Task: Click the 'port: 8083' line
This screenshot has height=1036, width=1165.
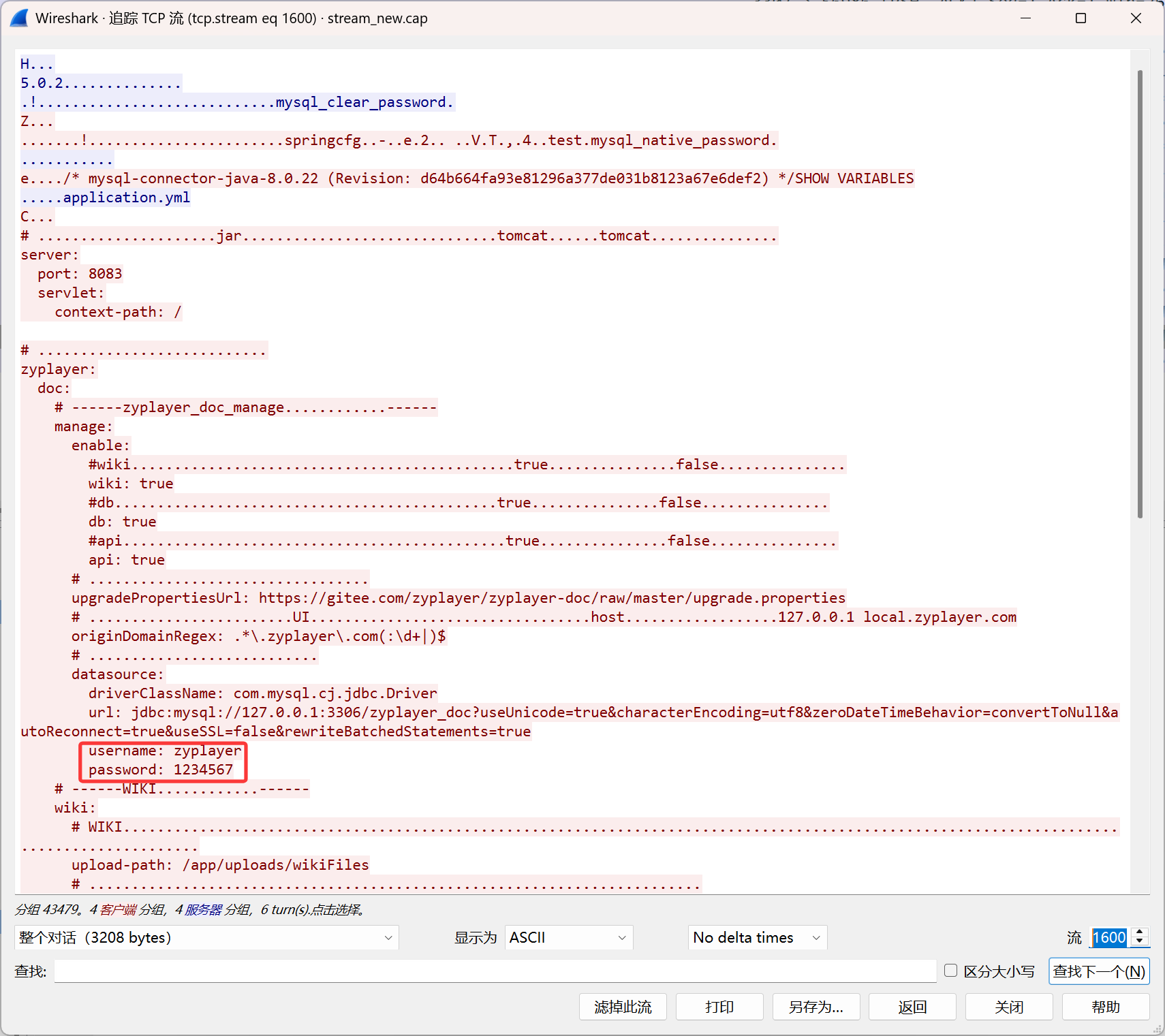Action: pyautogui.click(x=80, y=274)
